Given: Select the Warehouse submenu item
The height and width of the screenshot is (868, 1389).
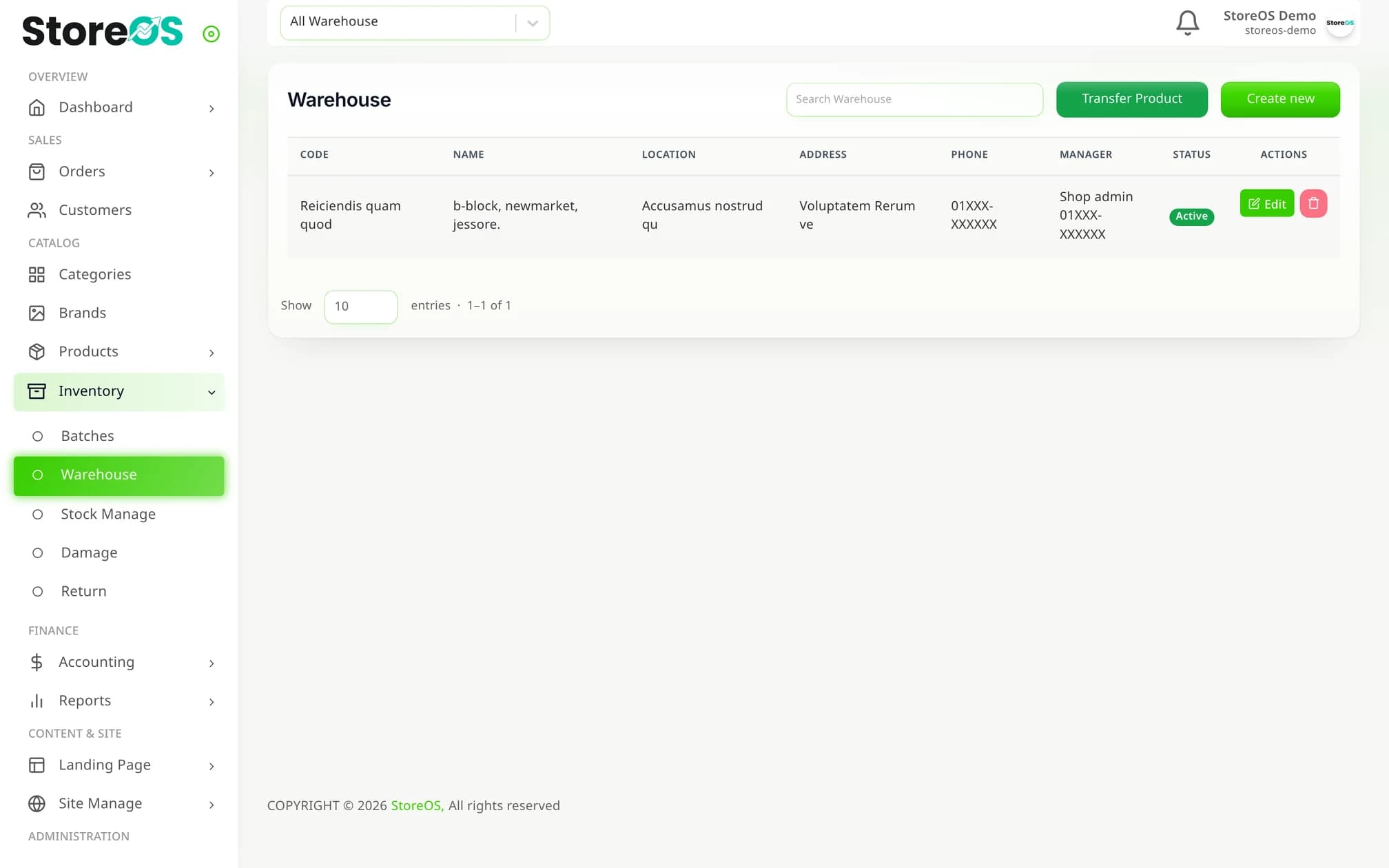Looking at the screenshot, I should click(x=119, y=475).
